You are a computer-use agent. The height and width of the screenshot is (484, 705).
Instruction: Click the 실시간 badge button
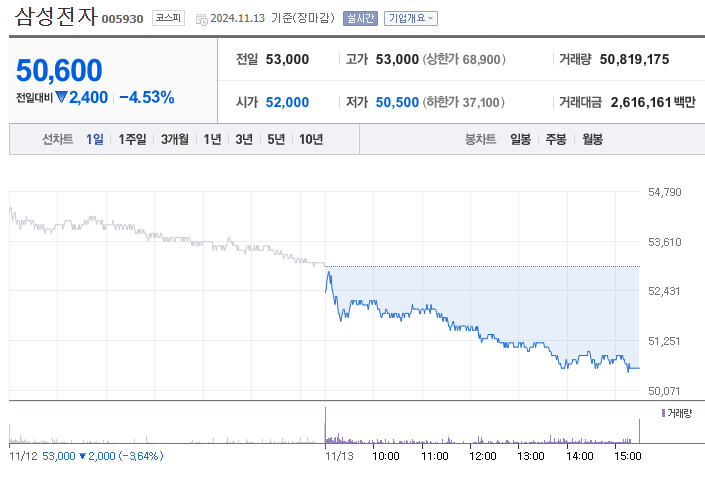360,18
